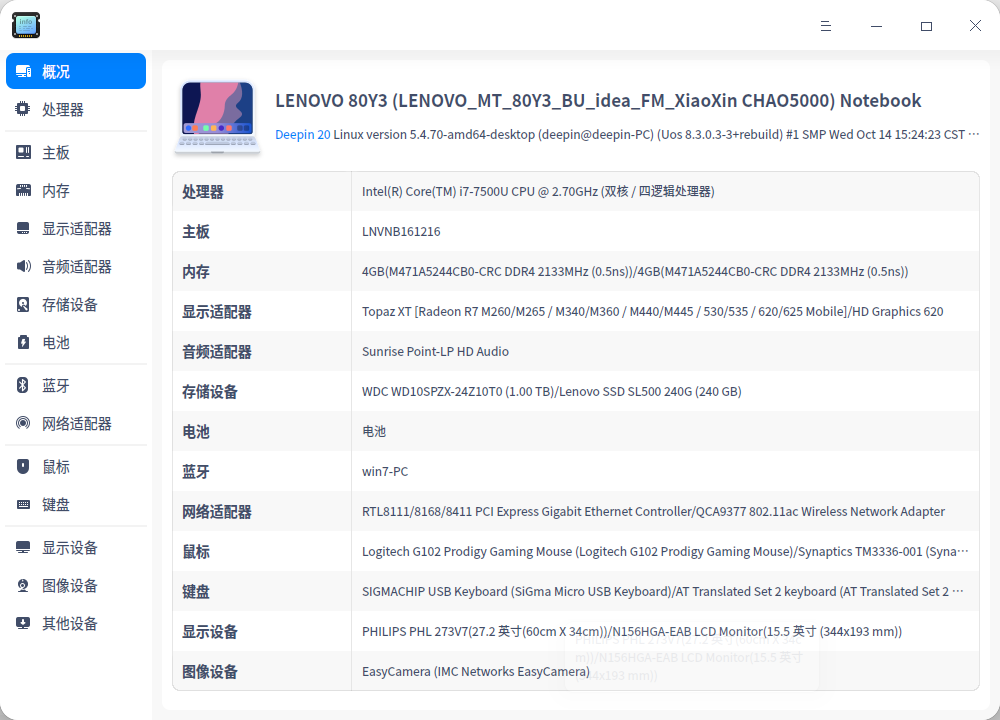Screen dimensions: 1000x720
Task: Switch to the 内存 sidebar page
Action: (76, 190)
